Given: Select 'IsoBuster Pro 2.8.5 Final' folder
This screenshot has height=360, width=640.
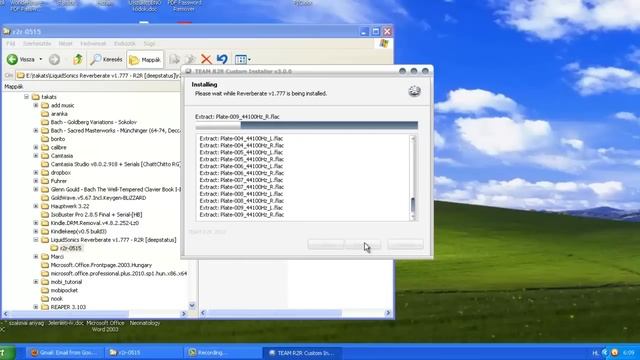Looking at the screenshot, I should pos(96,215).
